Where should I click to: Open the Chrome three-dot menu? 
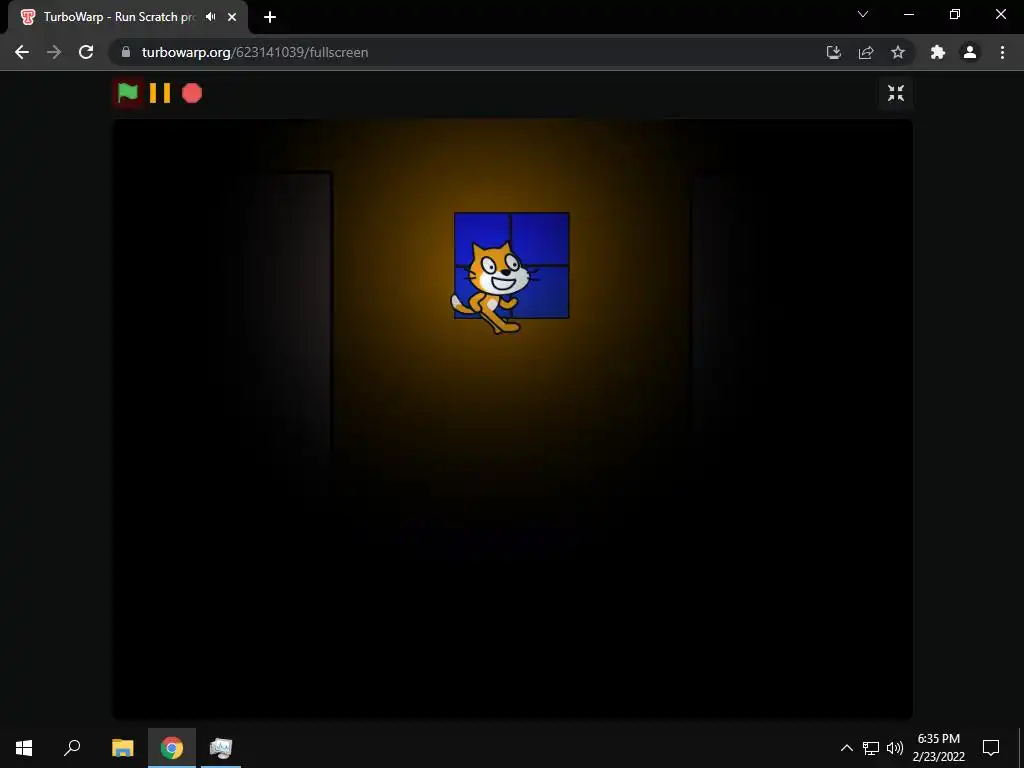pos(1002,52)
